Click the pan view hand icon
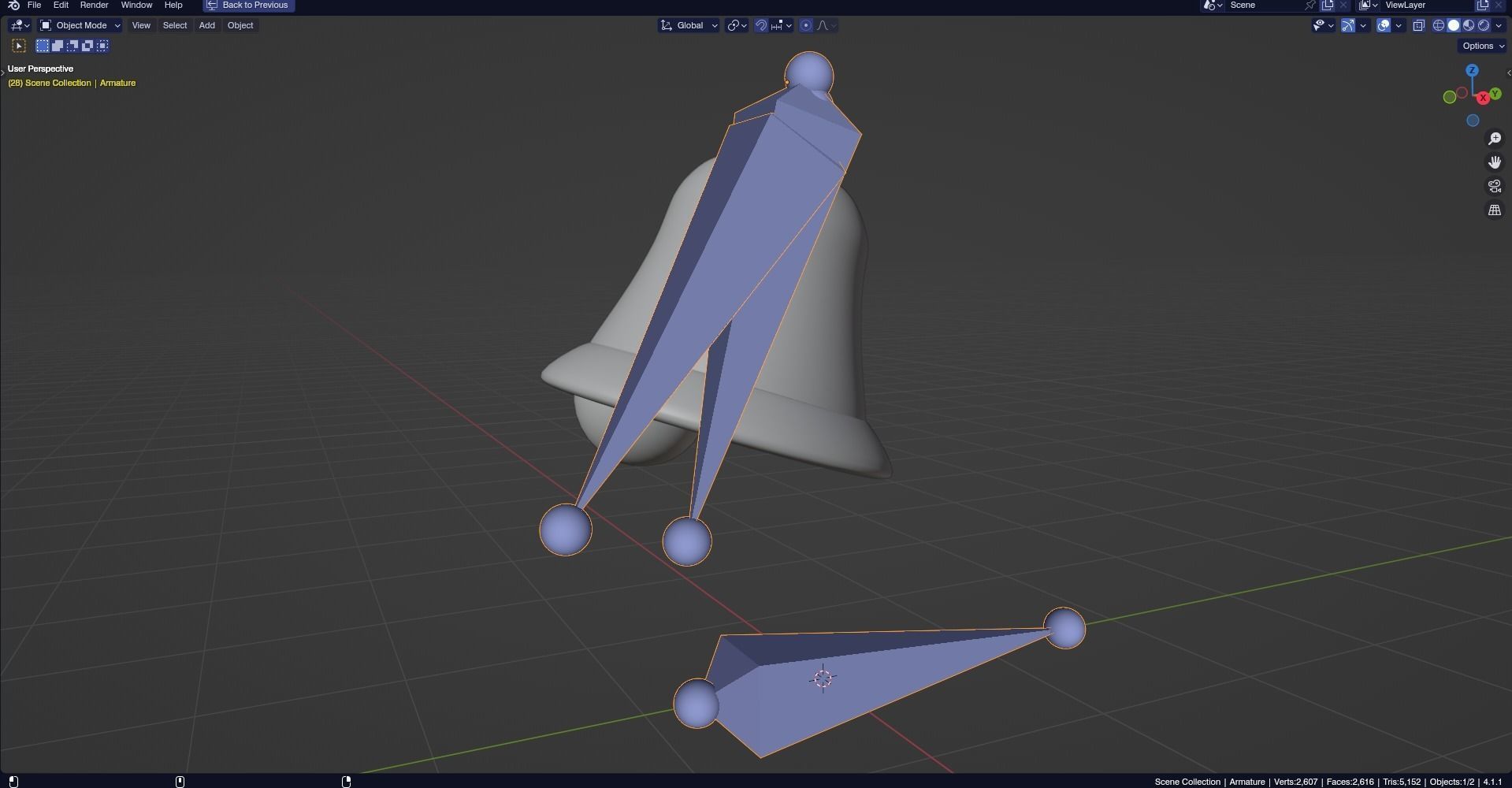The width and height of the screenshot is (1512, 788). (1495, 162)
